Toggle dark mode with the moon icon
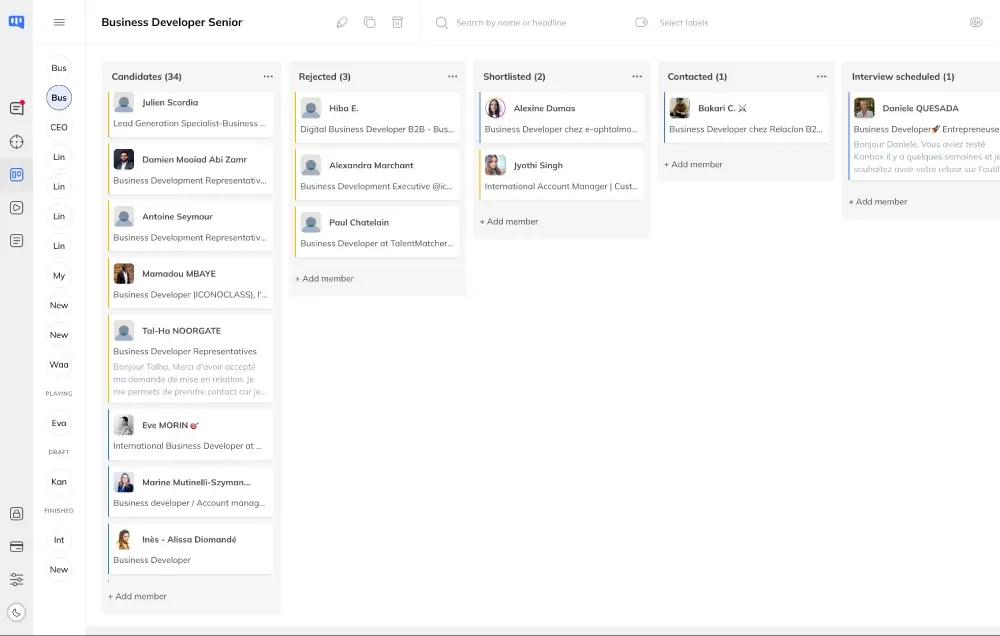This screenshot has width=1000, height=636. (17, 612)
